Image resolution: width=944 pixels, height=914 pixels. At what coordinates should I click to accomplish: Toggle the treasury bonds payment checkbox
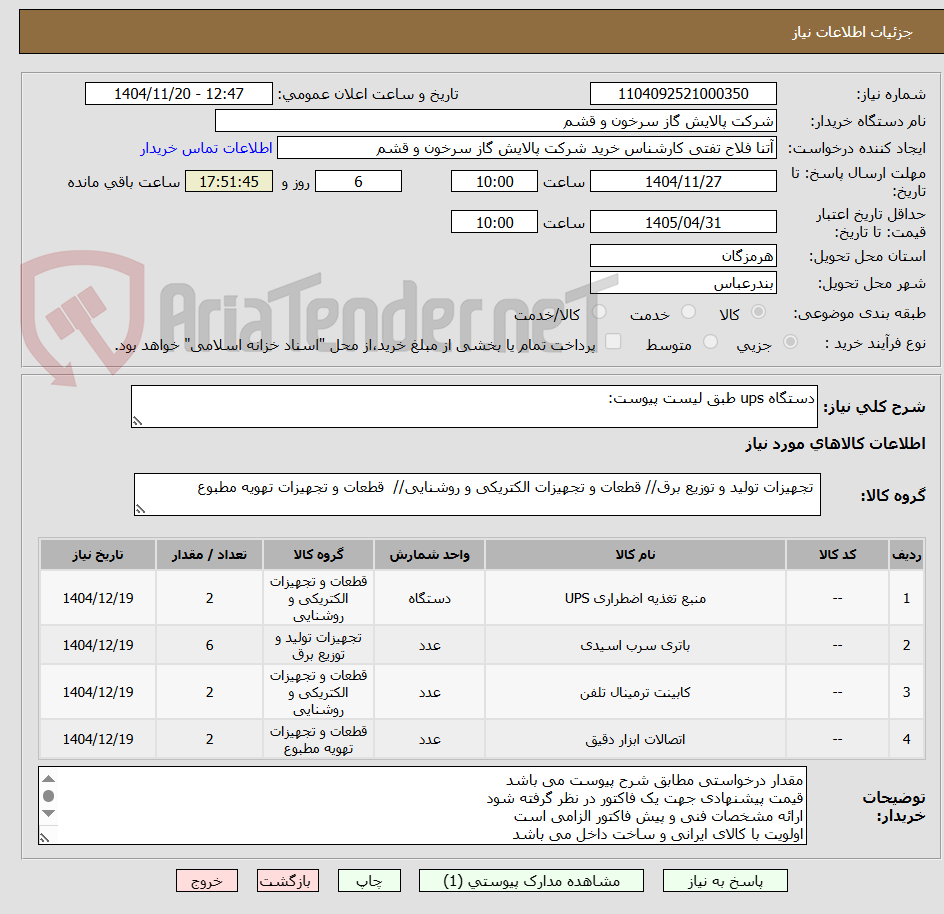tap(613, 341)
